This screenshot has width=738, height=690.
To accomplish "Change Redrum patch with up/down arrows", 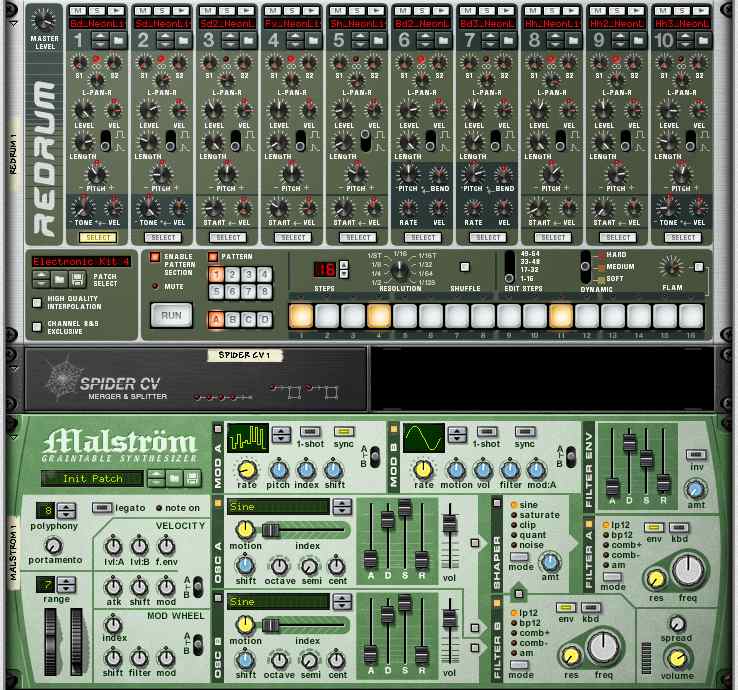I will pyautogui.click(x=41, y=280).
